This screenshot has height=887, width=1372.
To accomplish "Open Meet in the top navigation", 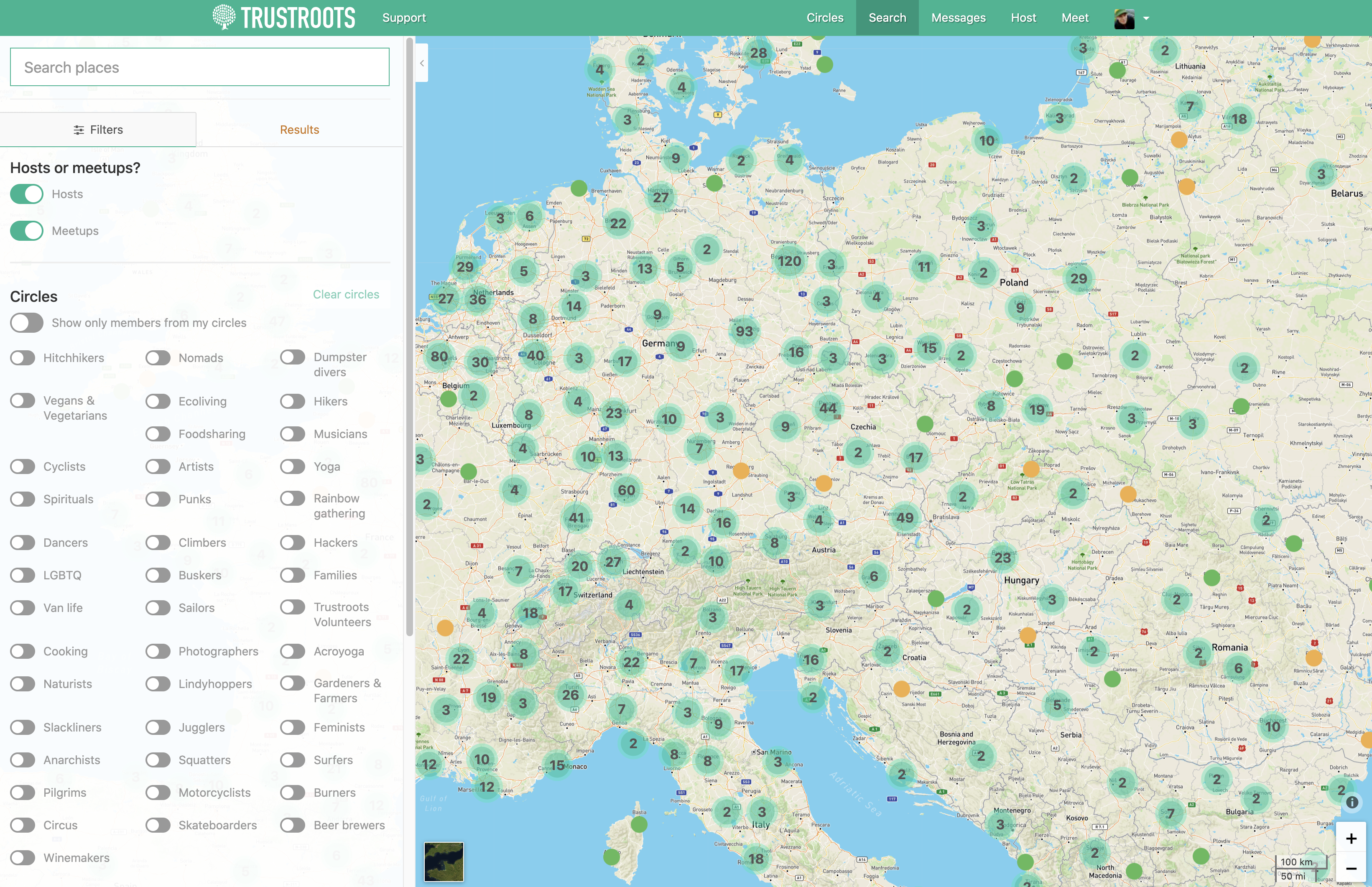I will click(1075, 18).
